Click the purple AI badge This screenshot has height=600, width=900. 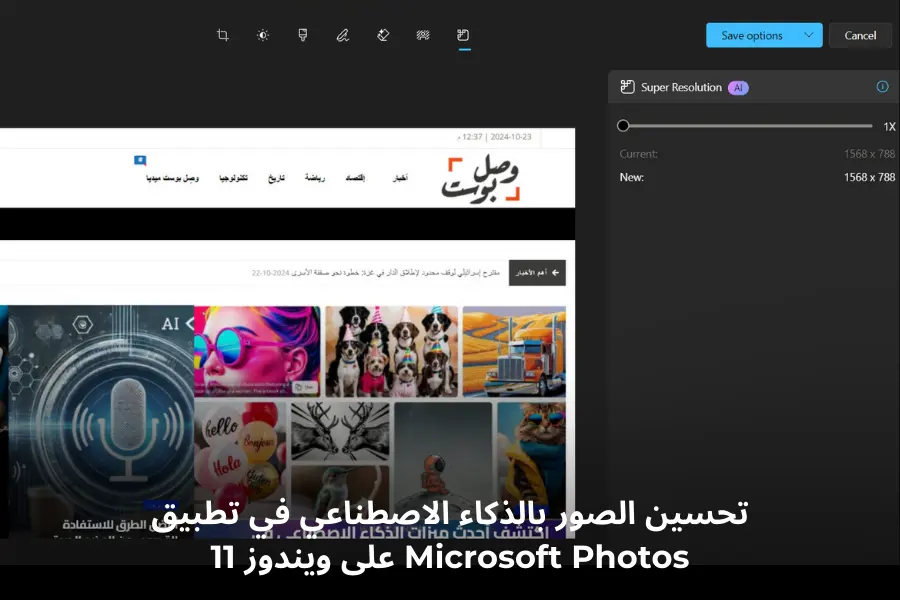pos(738,88)
